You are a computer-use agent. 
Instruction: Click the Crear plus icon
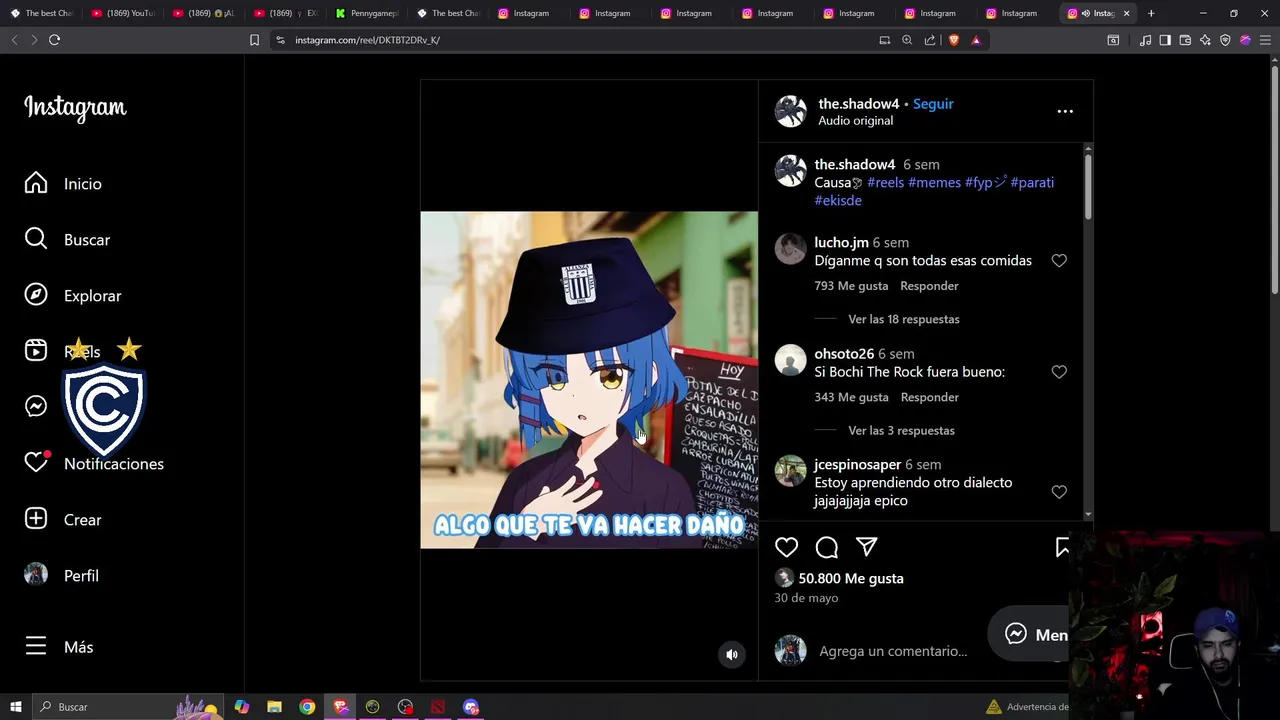[36, 519]
